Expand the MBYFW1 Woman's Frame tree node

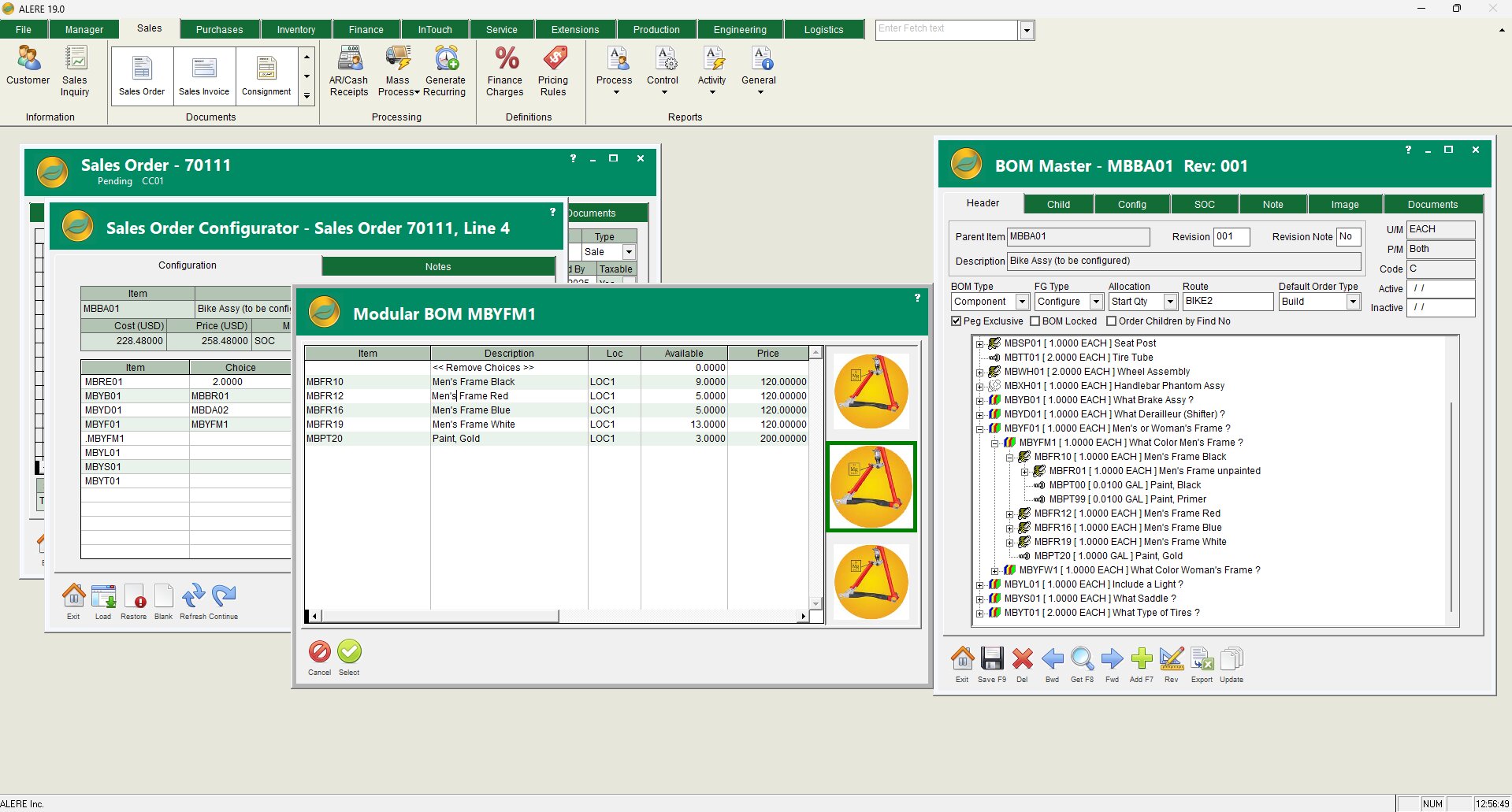coord(995,571)
